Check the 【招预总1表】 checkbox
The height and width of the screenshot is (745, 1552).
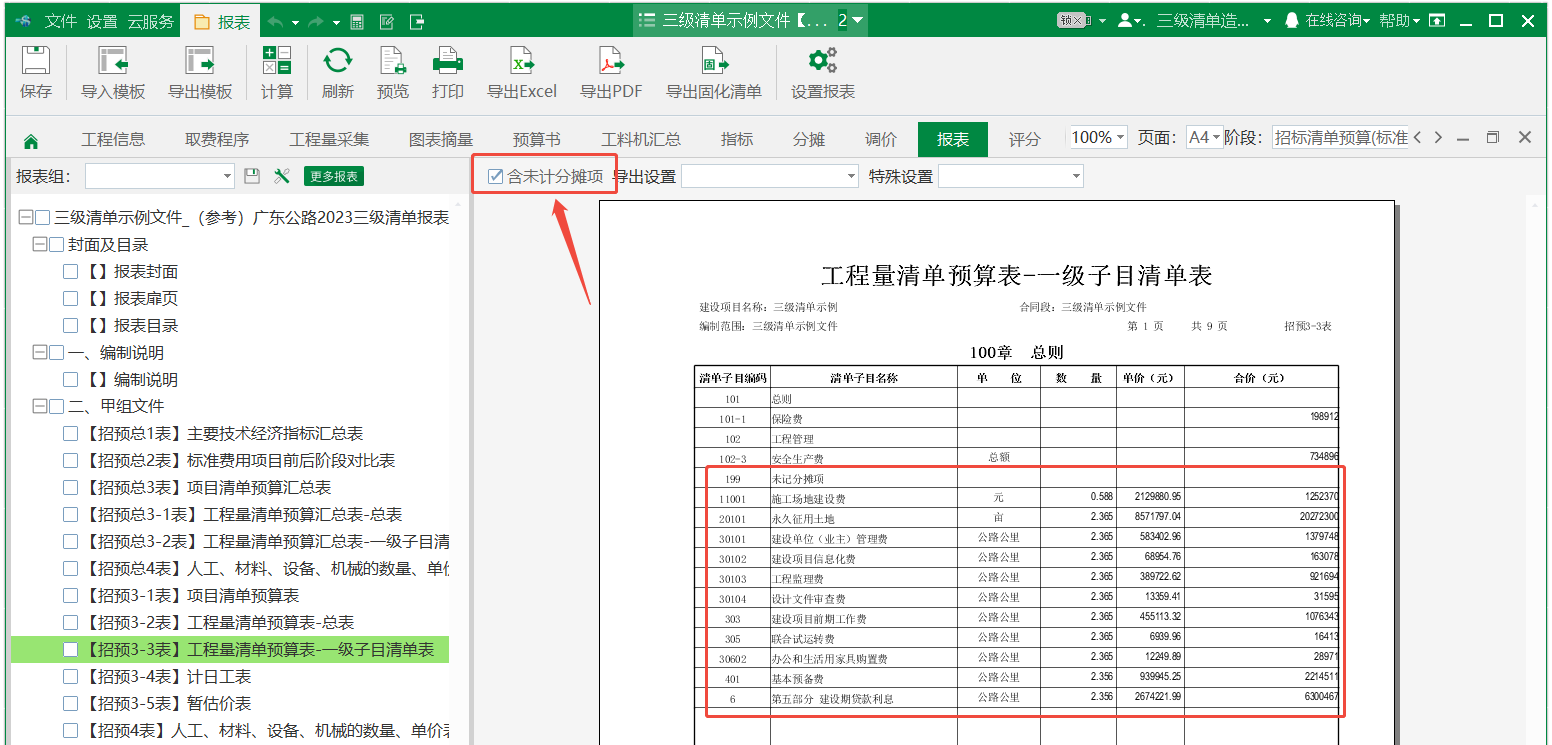click(70, 434)
